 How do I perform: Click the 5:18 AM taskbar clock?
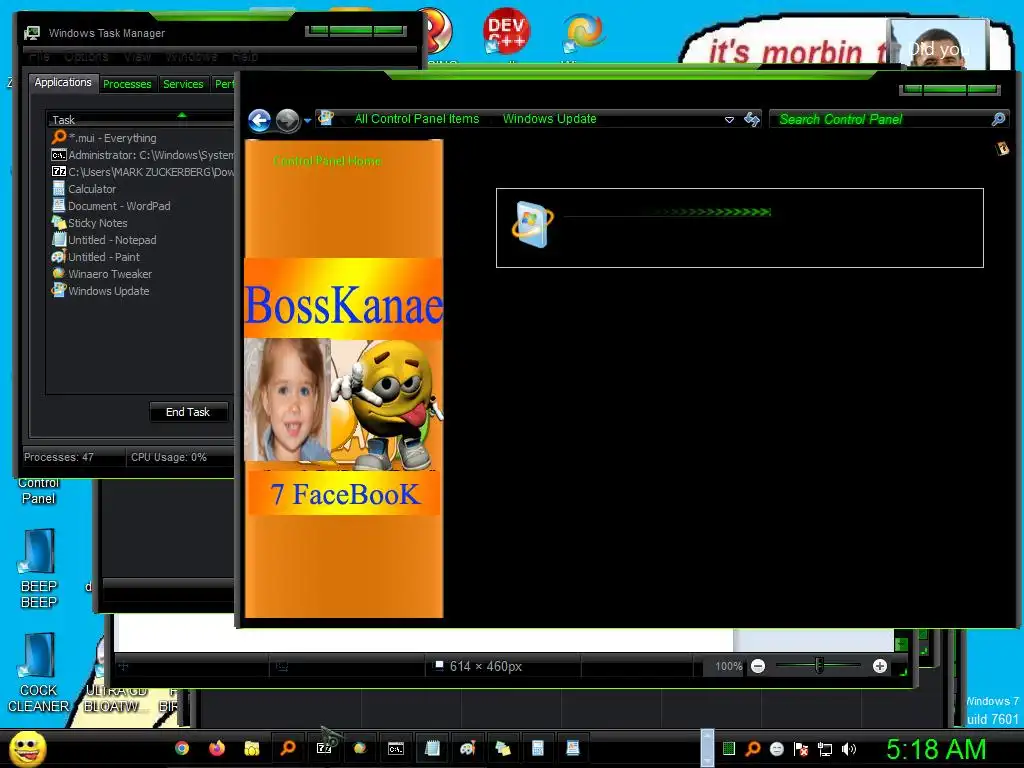pyautogui.click(x=935, y=749)
